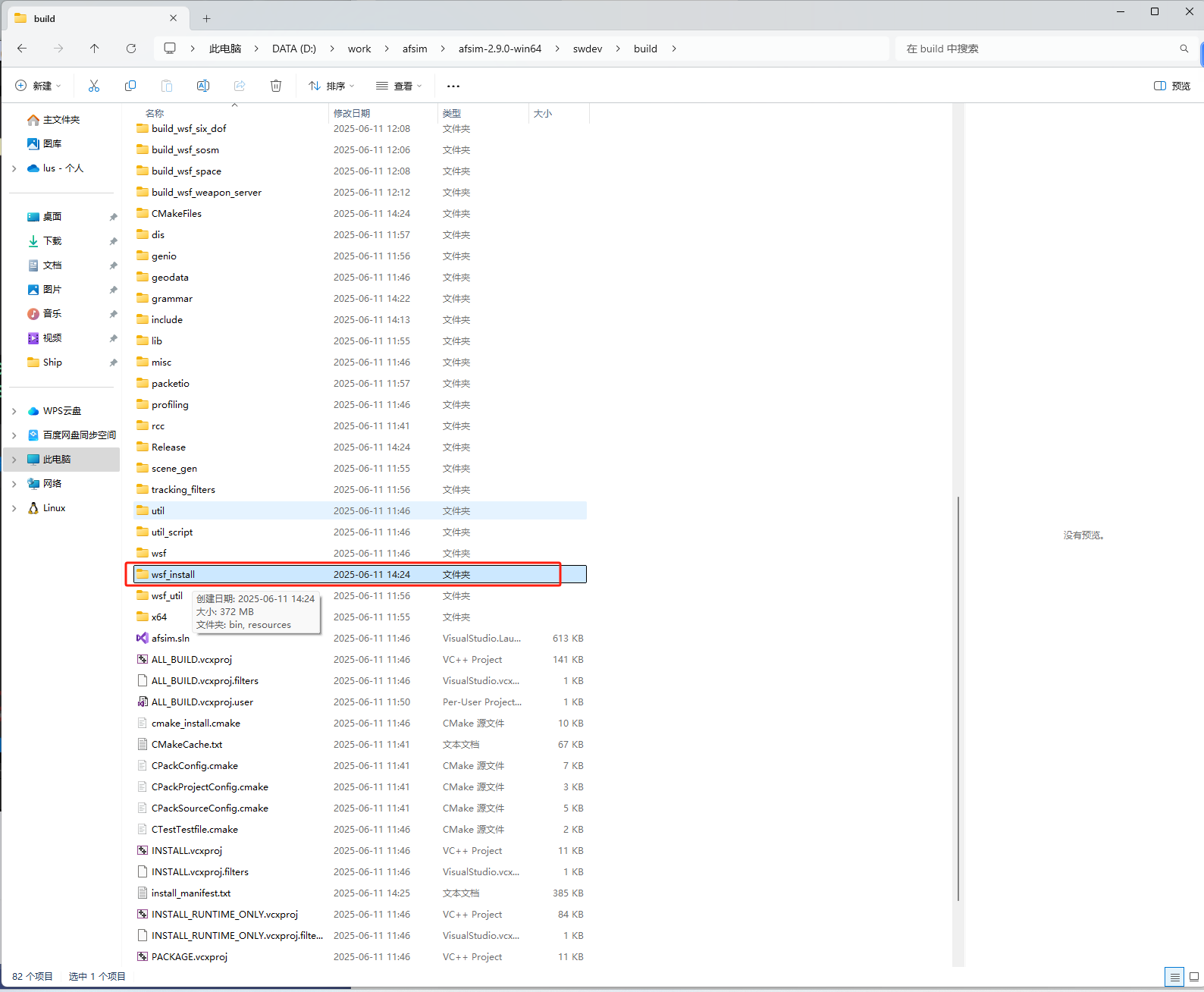Click the wsf_install folder icon
The image size is (1204, 992).
point(142,574)
